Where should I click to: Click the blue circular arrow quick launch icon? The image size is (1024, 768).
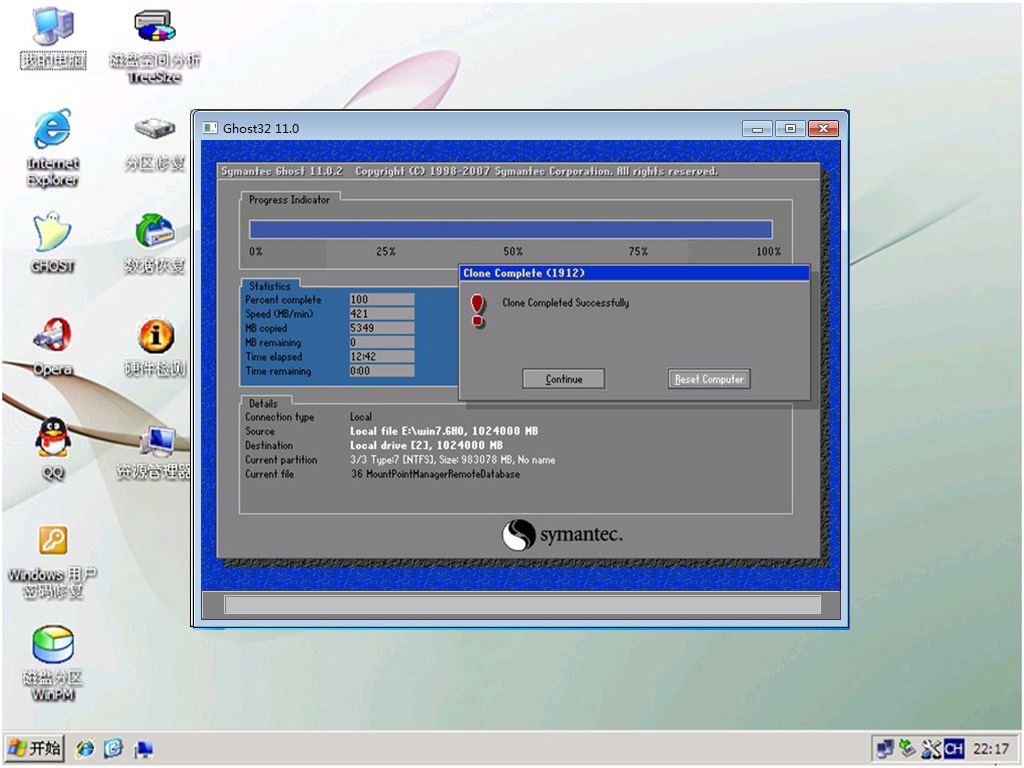pyautogui.click(x=114, y=748)
